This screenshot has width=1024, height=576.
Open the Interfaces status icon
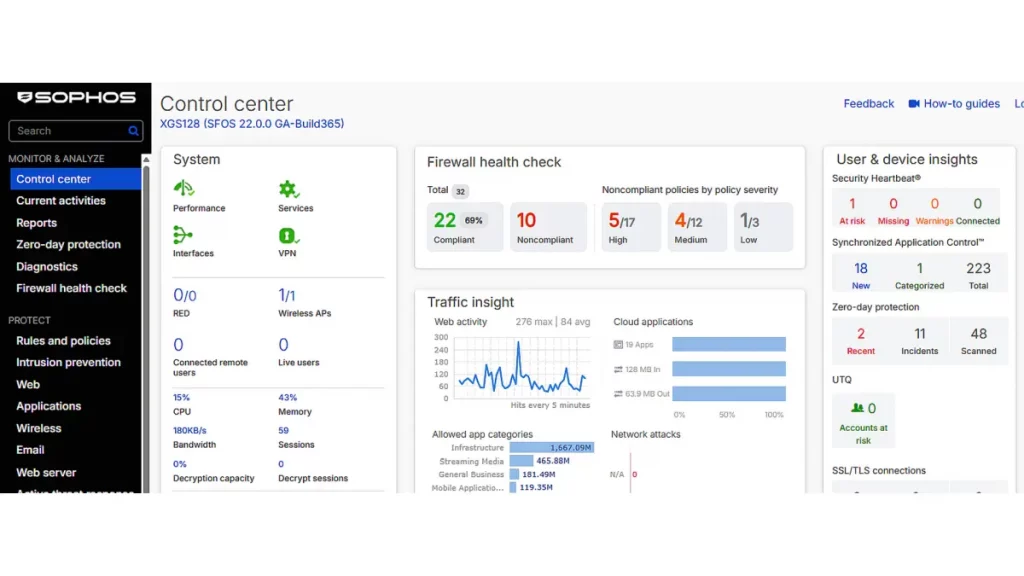pyautogui.click(x=183, y=235)
